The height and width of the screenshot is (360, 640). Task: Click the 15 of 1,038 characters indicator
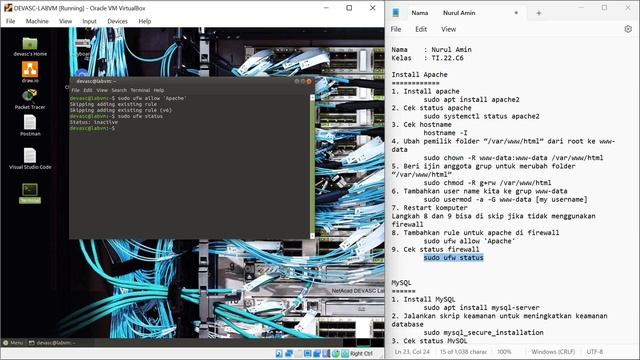tap(463, 352)
